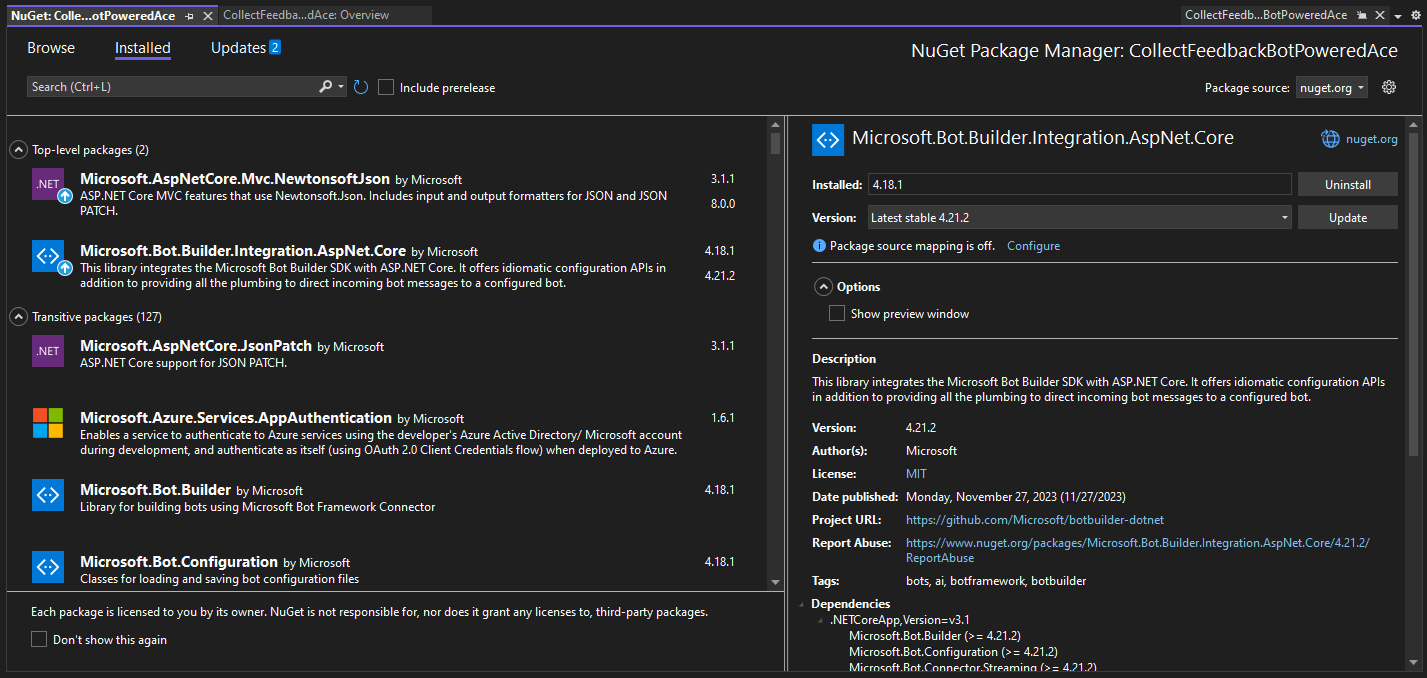
Task: Collapse the Top-level packages section
Action: (x=18, y=148)
